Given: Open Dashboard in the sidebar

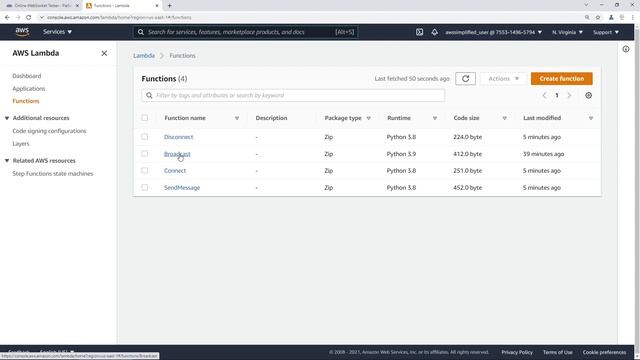Looking at the screenshot, I should (x=27, y=76).
